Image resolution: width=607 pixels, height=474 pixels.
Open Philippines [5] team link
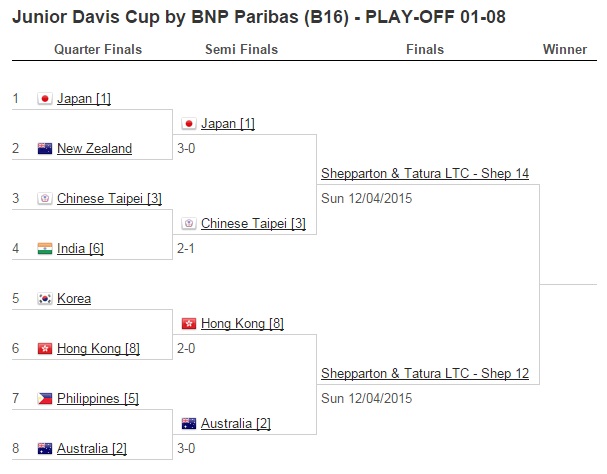click(x=98, y=398)
